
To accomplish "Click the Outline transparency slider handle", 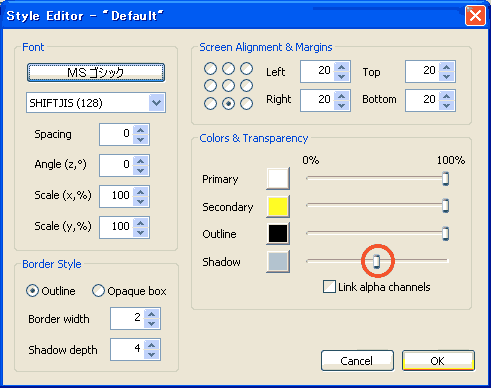I will [x=445, y=234].
